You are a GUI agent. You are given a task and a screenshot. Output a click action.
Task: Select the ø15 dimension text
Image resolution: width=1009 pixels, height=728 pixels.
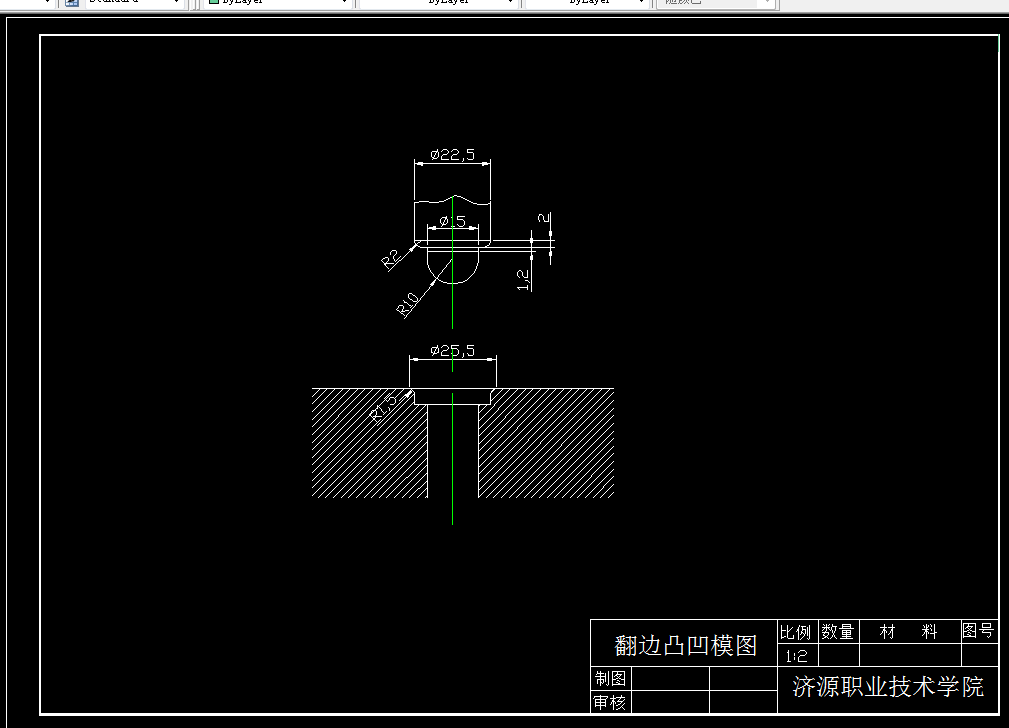tap(452, 221)
